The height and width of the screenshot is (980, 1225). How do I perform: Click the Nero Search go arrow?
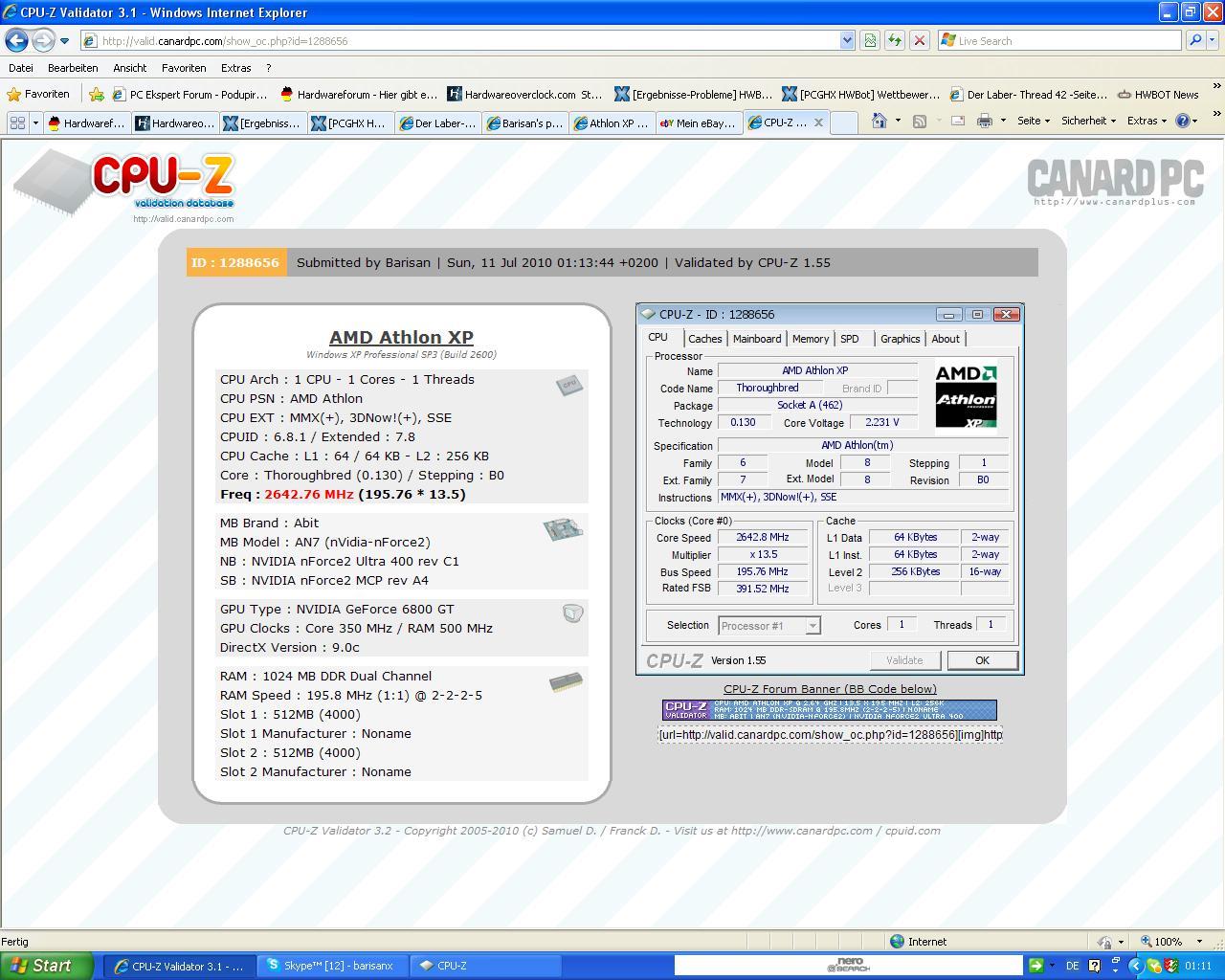1036,966
